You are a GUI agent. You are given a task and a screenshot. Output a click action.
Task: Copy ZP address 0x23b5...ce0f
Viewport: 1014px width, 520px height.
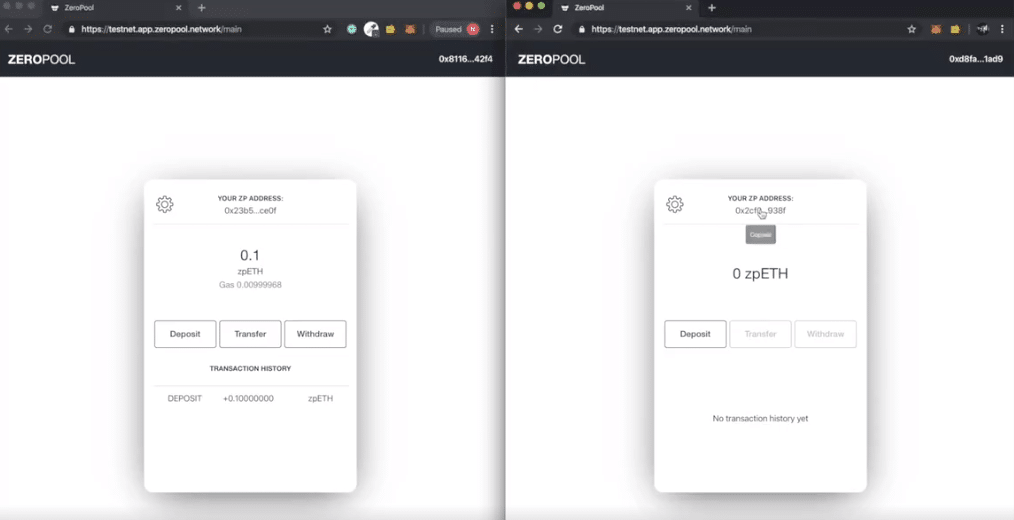coord(250,210)
